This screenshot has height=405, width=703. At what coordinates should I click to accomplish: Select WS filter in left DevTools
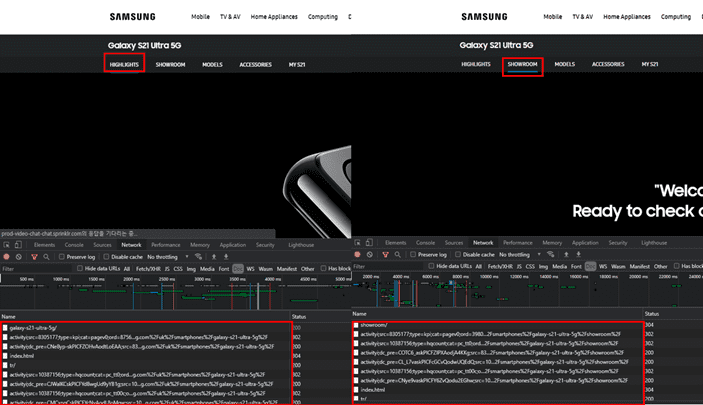[250, 269]
